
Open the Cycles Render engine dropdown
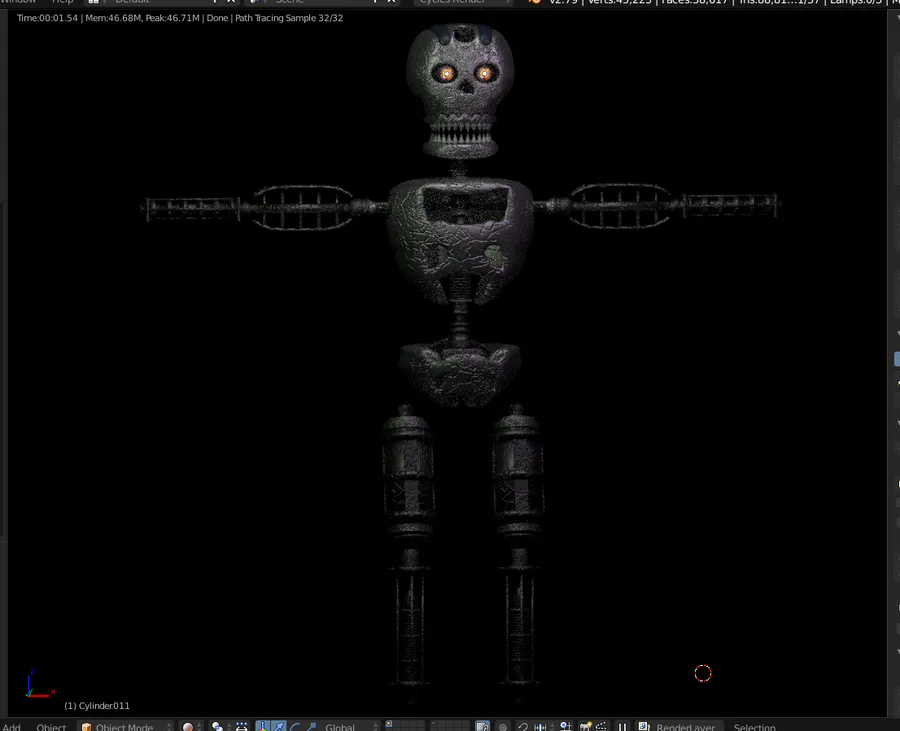click(x=463, y=2)
